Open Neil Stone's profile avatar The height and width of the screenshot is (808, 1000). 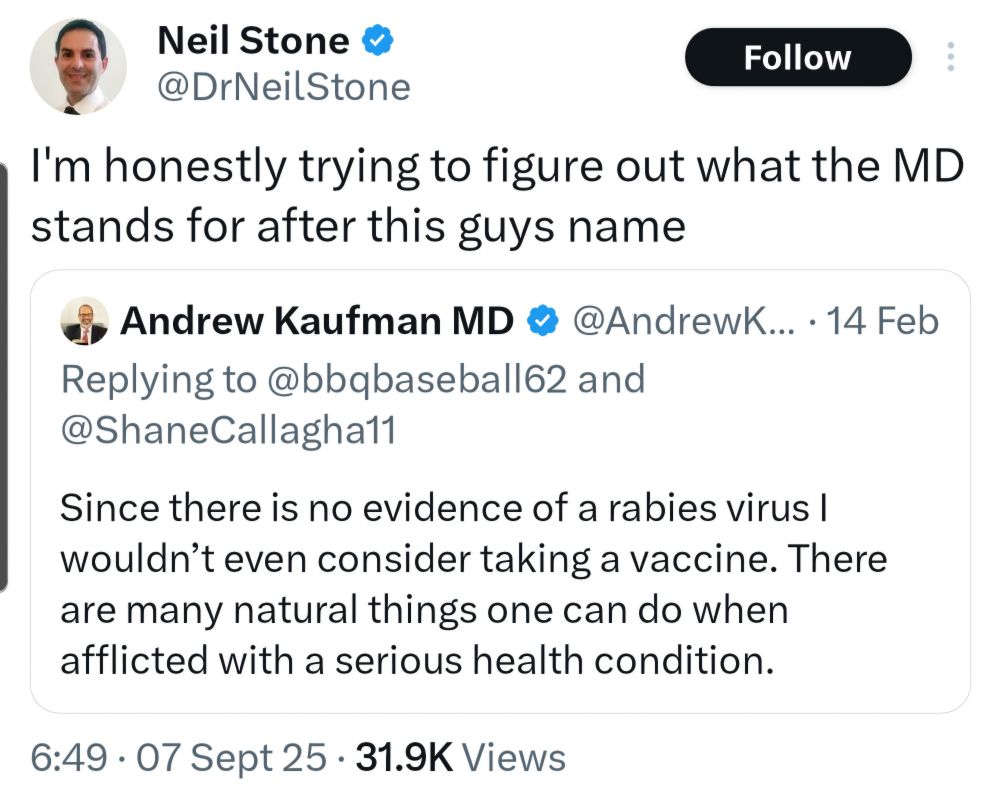tap(77, 65)
